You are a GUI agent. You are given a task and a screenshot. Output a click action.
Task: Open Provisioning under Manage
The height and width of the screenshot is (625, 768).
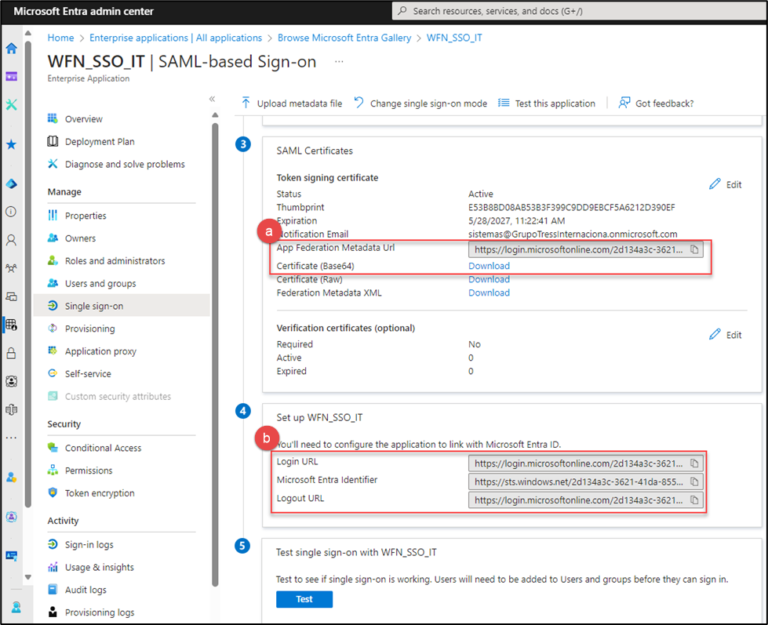tap(90, 328)
